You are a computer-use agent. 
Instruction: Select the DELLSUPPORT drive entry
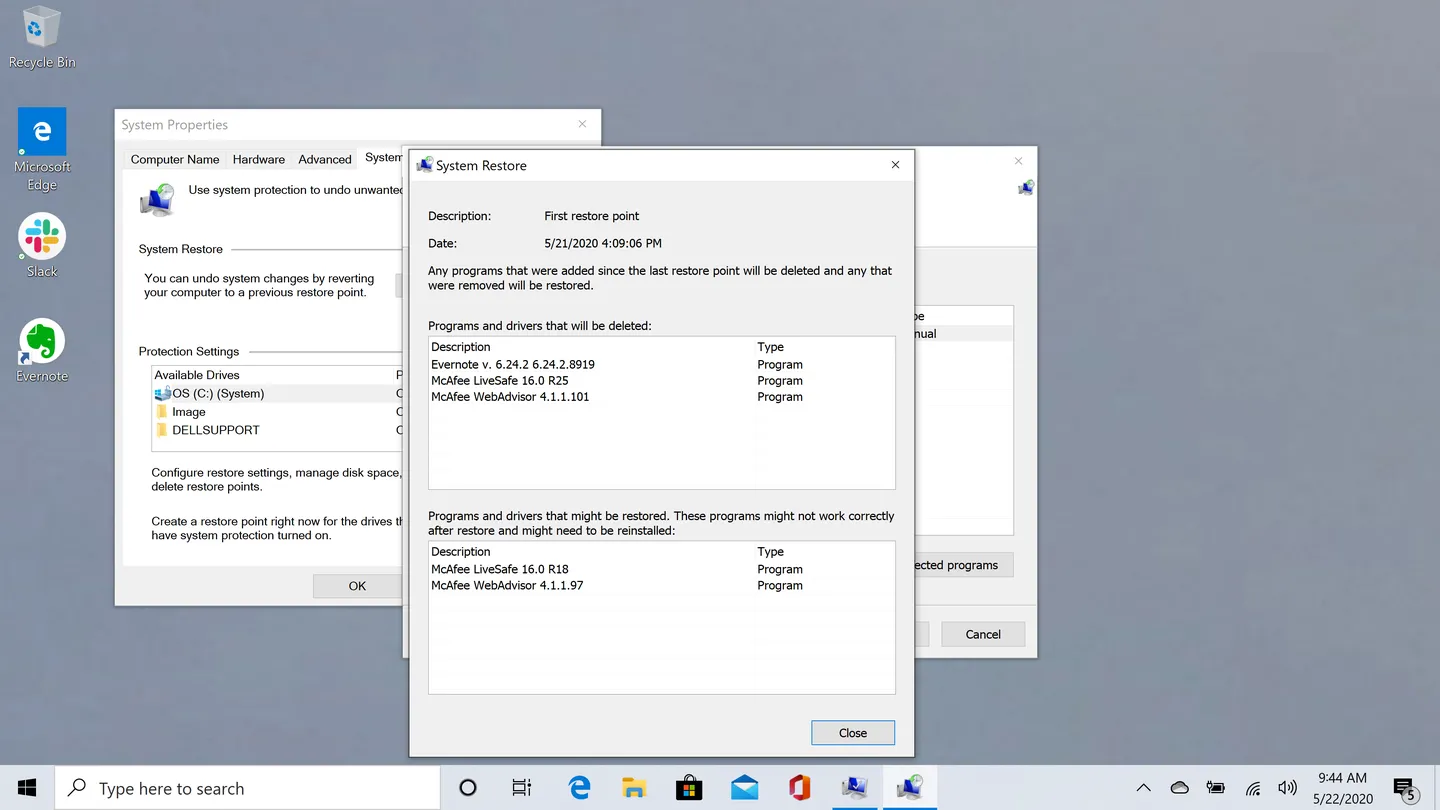coord(278,430)
